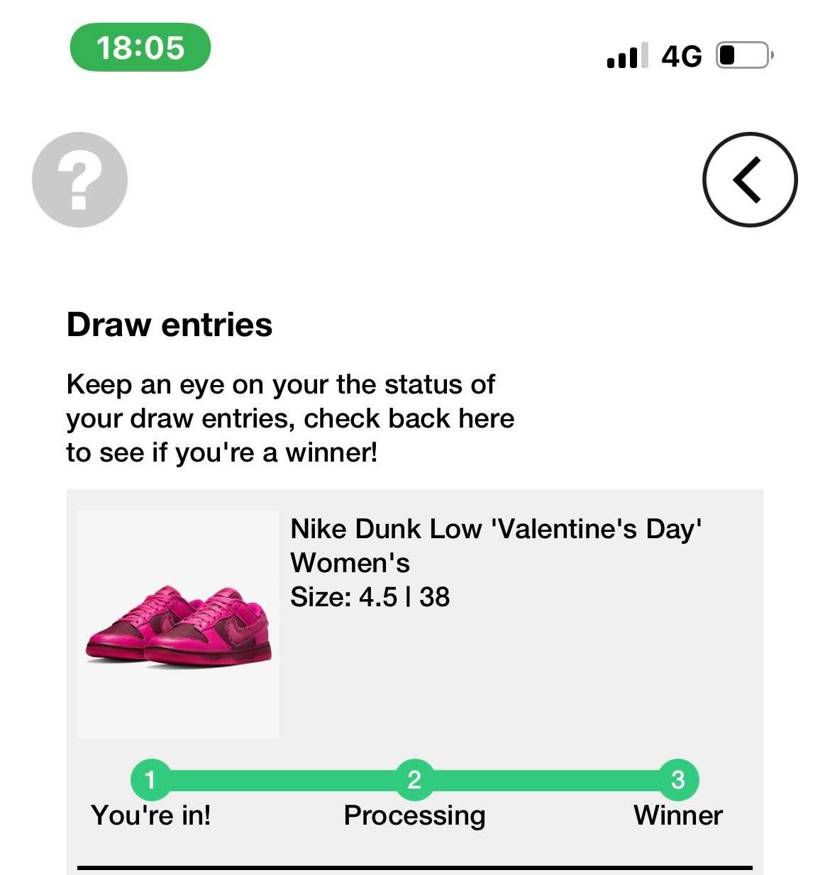
Task: Tap the cellular signal bars icon
Action: [x=627, y=55]
